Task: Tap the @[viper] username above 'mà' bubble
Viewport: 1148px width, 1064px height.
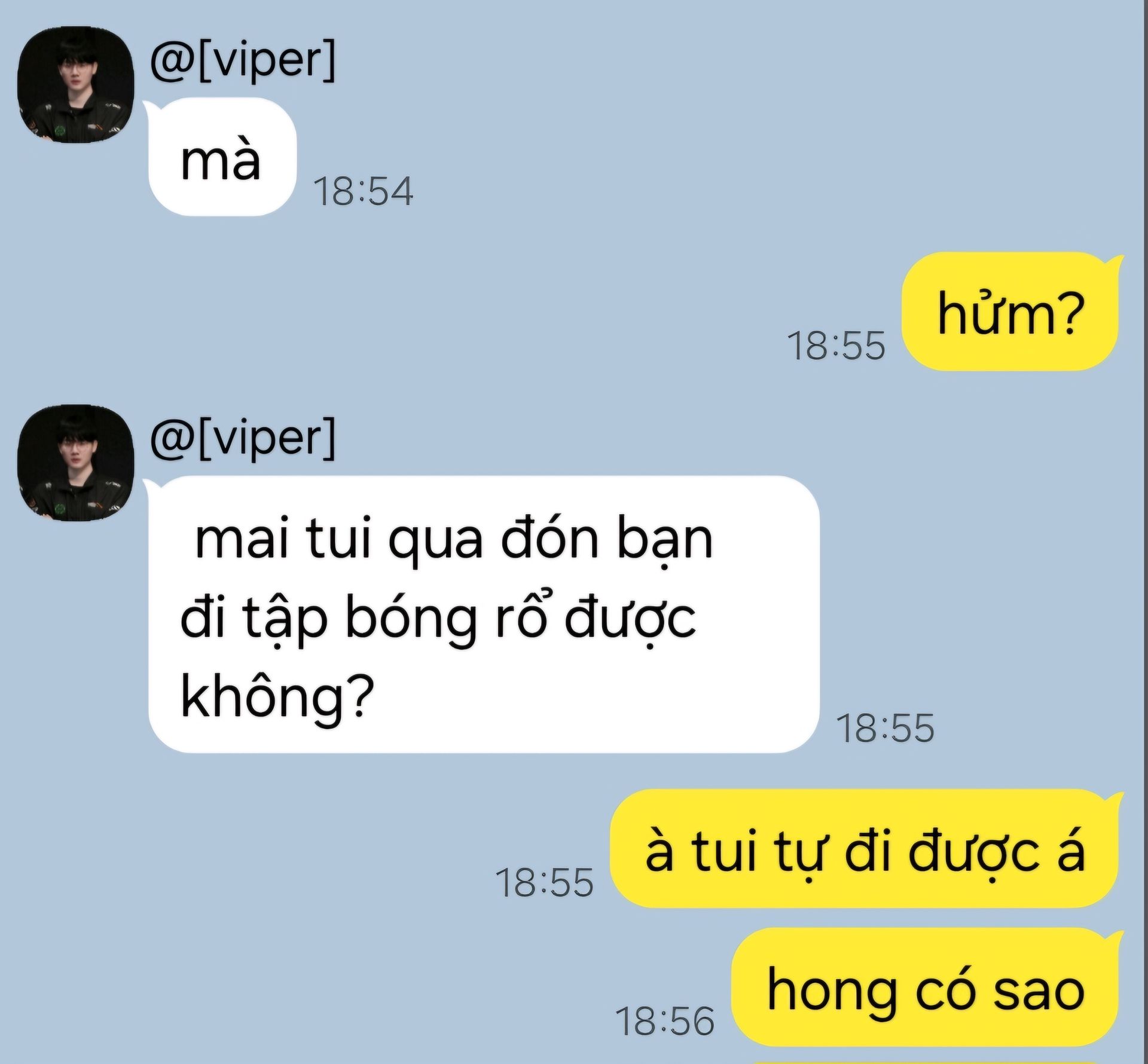Action: tap(243, 60)
